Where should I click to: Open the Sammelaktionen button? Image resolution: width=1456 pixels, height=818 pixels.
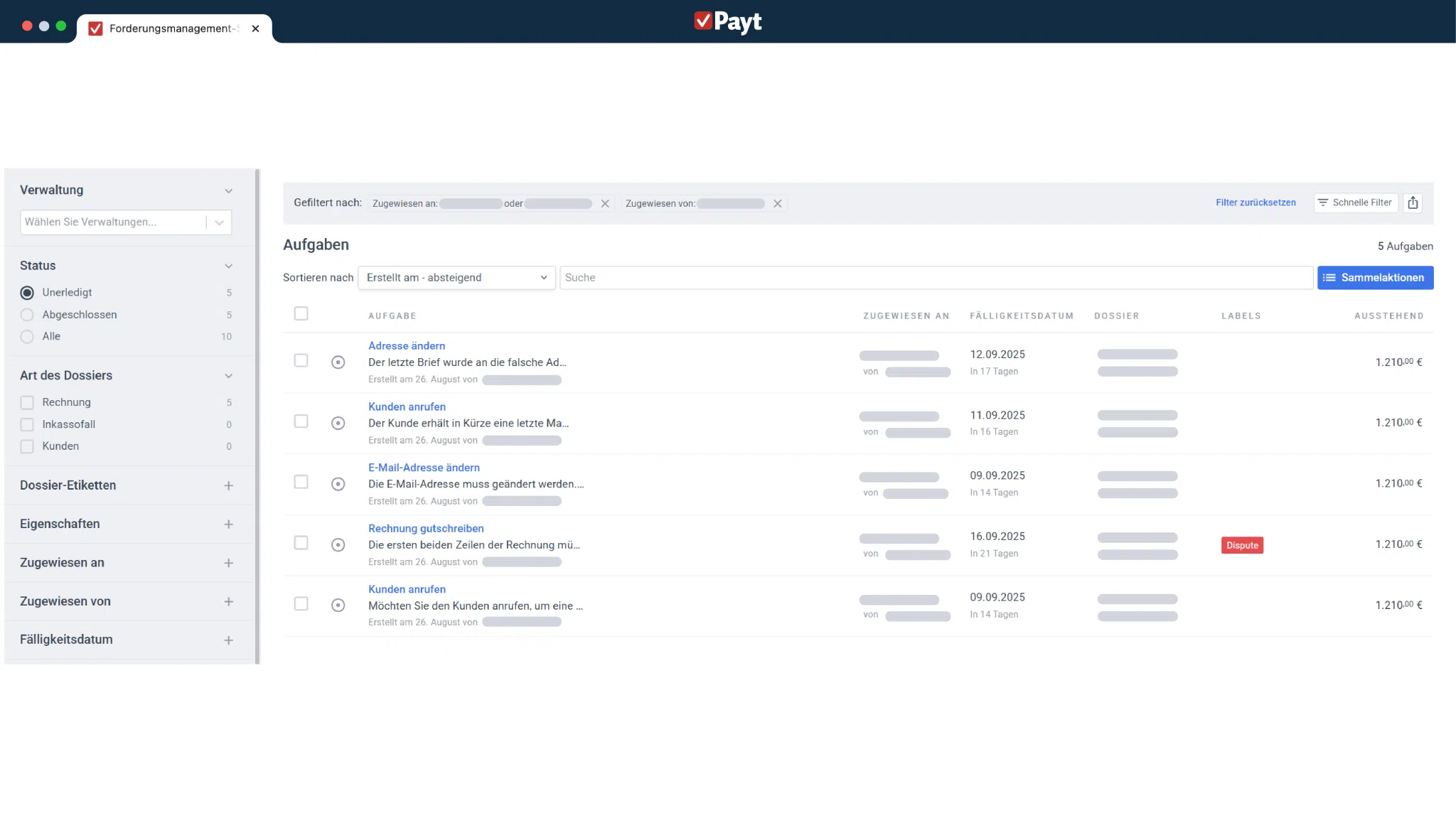pyautogui.click(x=1374, y=278)
